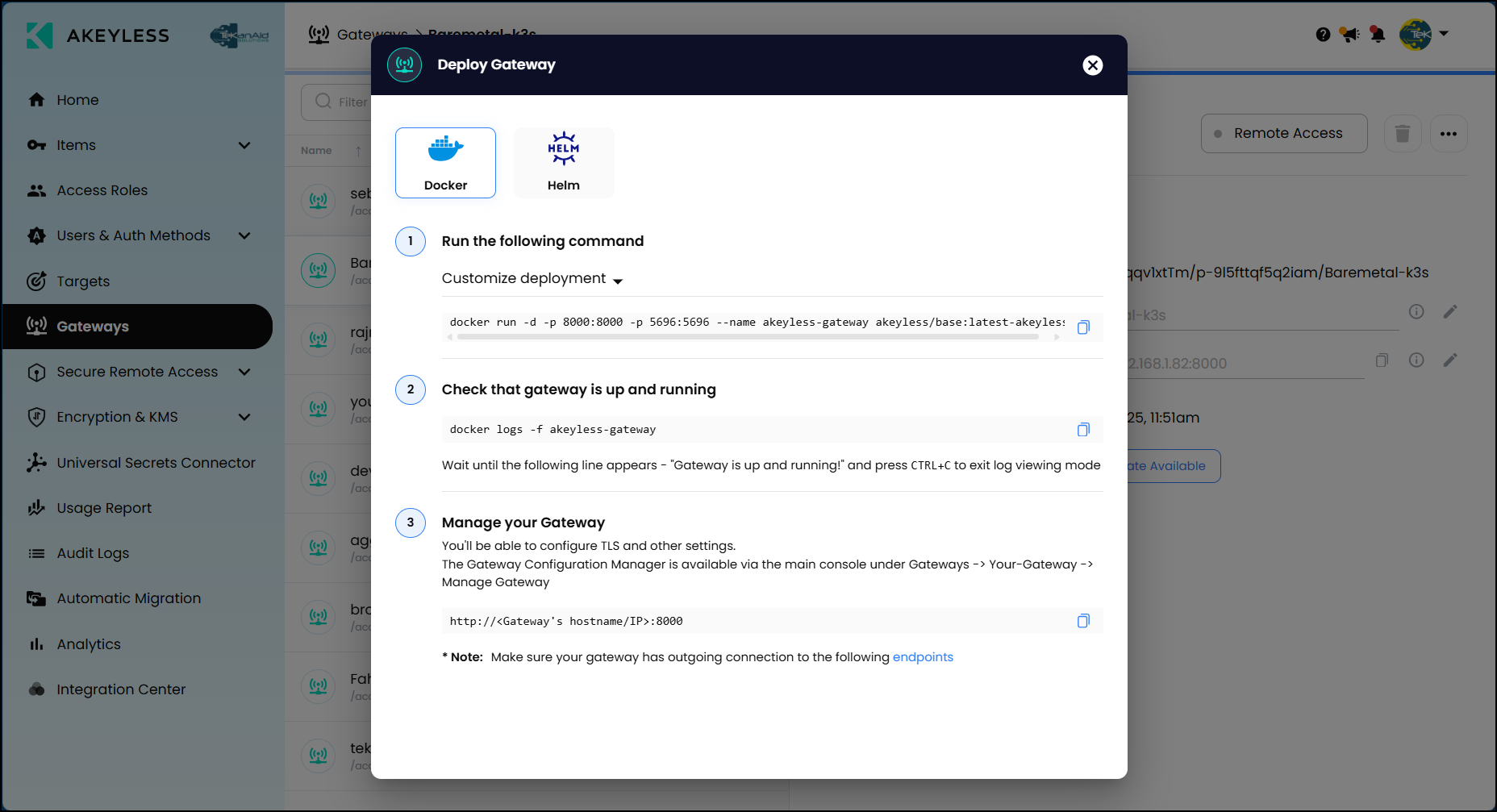Screen dimensions: 1497x812
Task: Open the announcements megaphone icon
Action: coord(1349,34)
